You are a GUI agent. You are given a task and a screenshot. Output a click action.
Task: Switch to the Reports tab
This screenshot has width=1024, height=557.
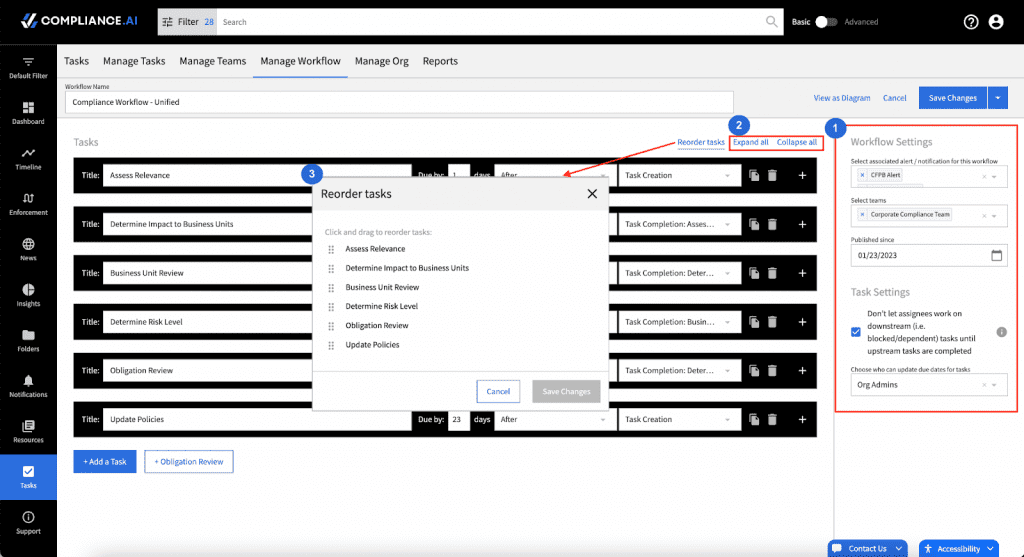coord(440,61)
